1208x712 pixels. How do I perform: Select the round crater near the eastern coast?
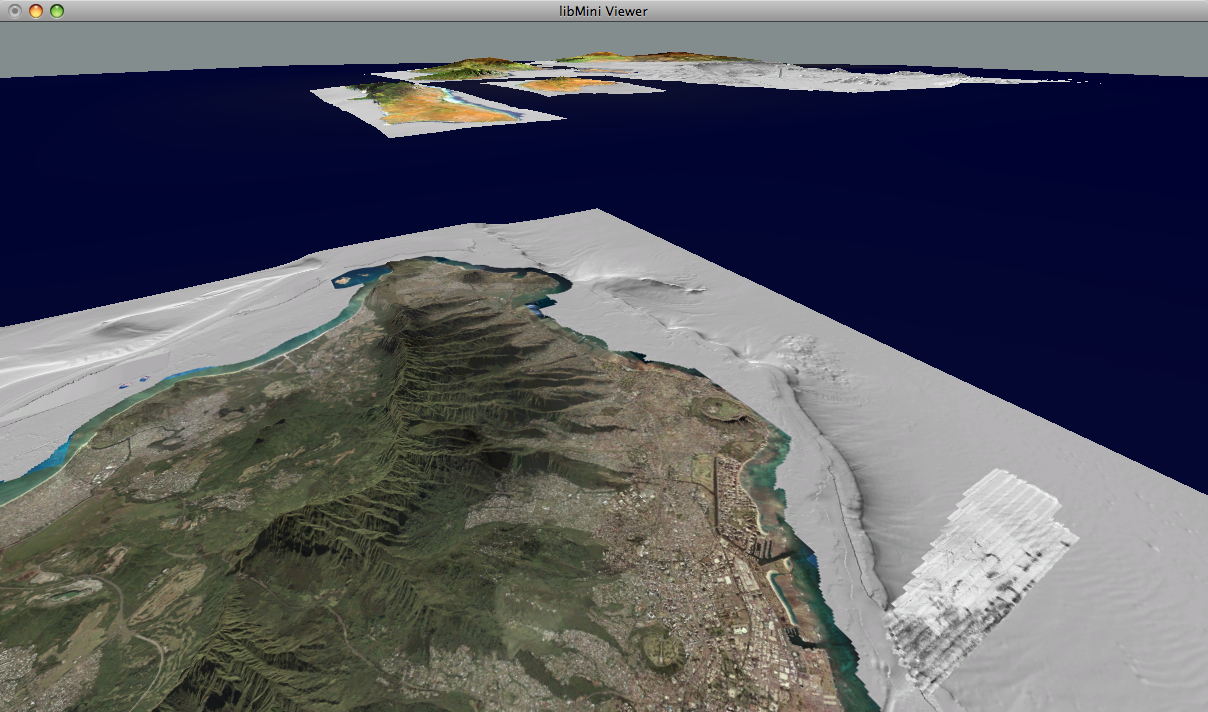pos(718,407)
